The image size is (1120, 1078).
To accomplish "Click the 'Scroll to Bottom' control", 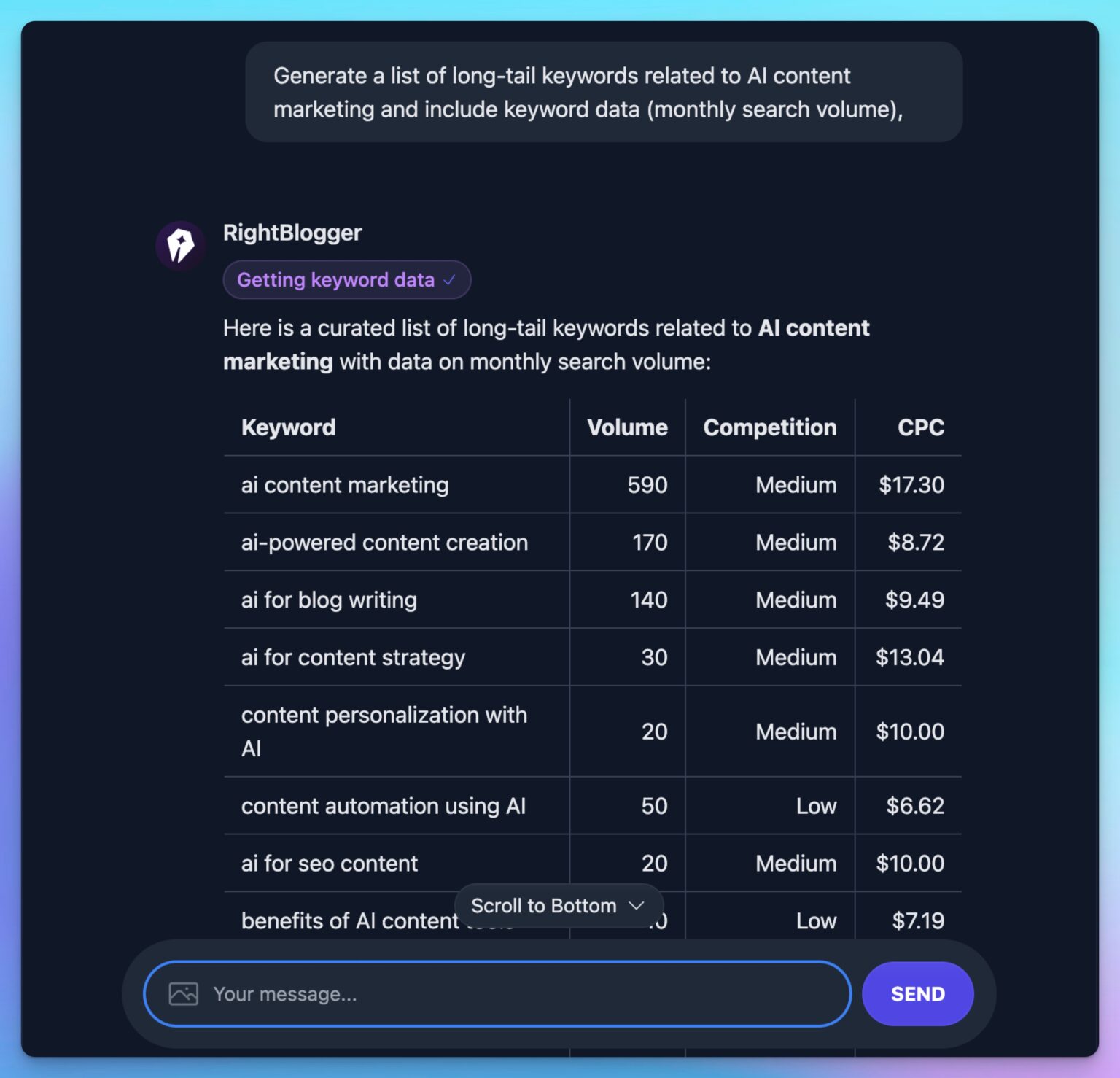I will [x=543, y=906].
